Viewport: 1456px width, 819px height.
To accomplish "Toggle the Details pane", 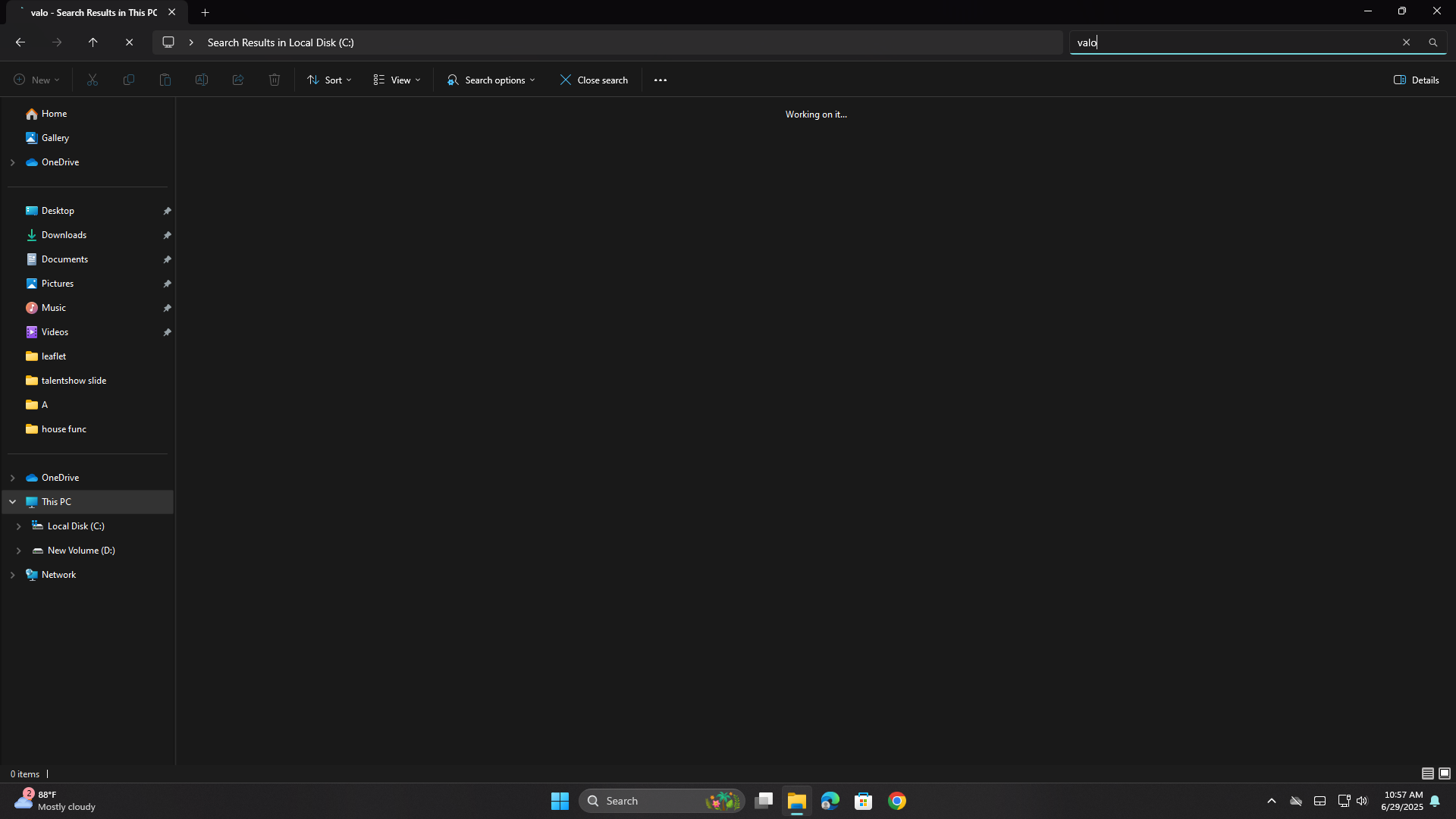I will (x=1416, y=80).
